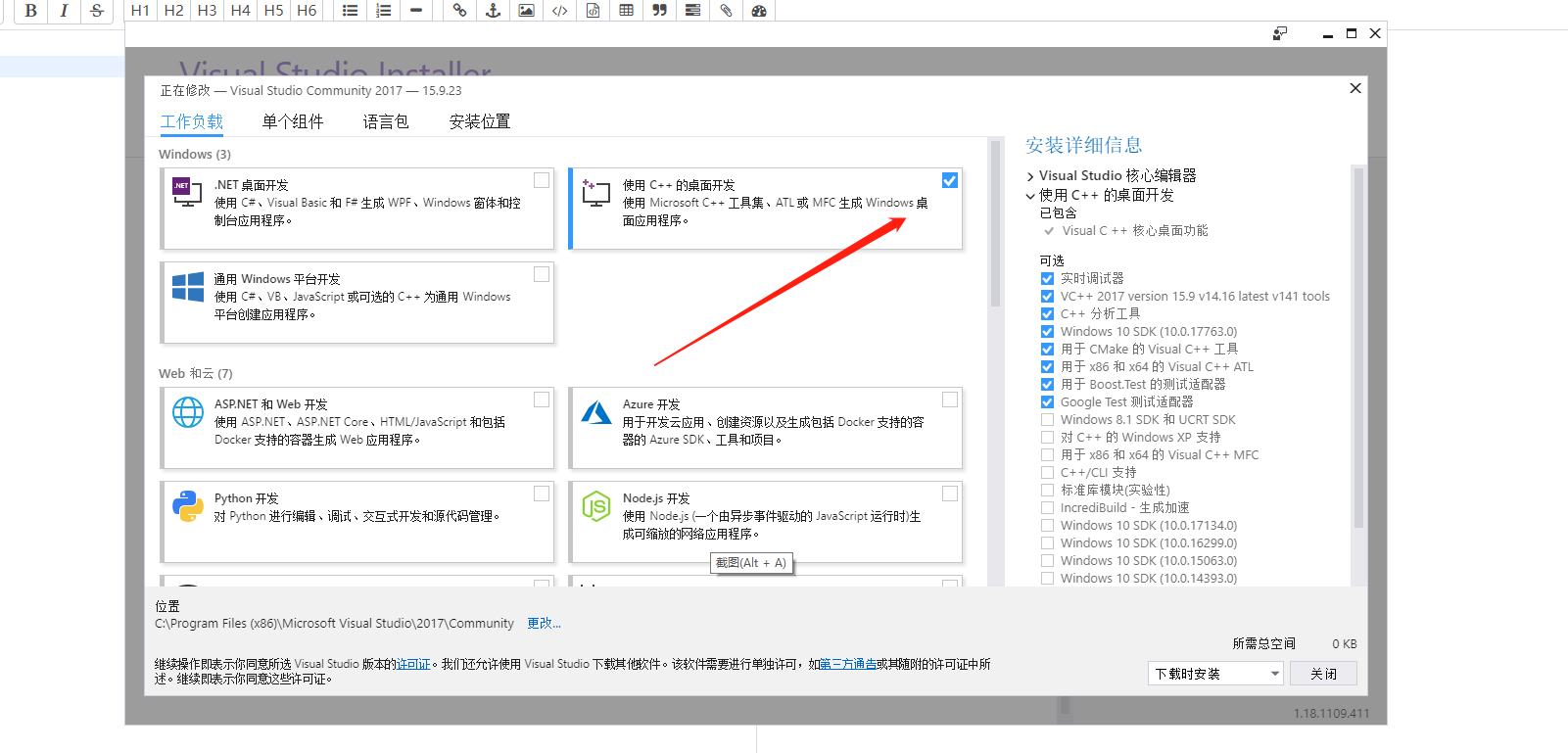
Task: Insert a code block with the file-code icon
Action: (593, 11)
